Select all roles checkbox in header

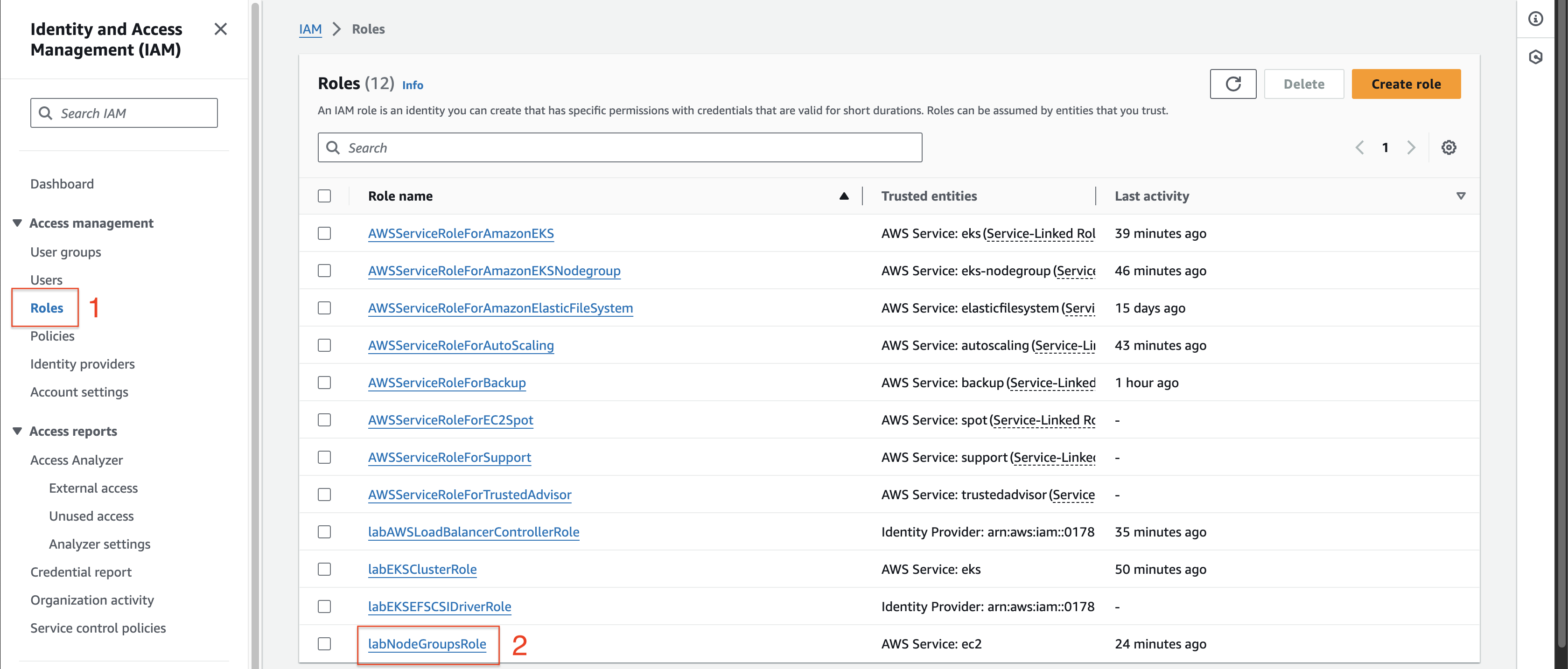tap(324, 196)
